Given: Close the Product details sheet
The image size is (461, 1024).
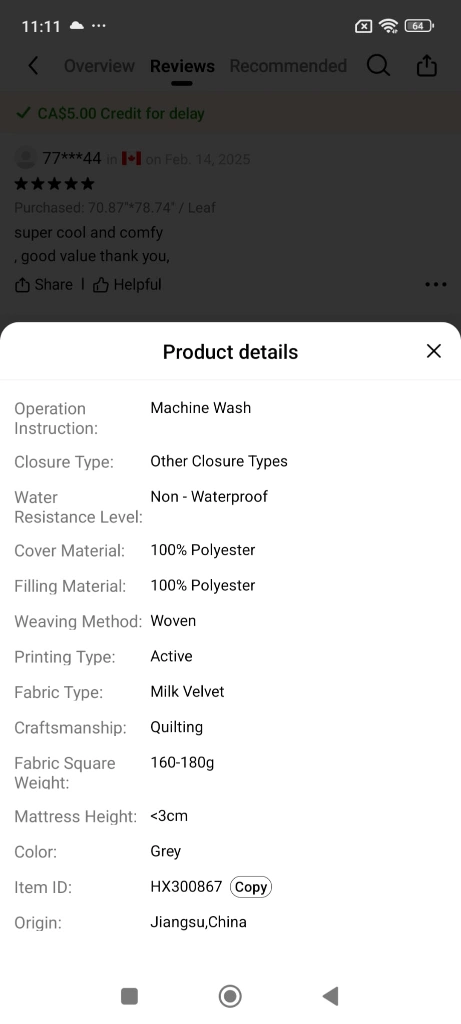Looking at the screenshot, I should coord(434,351).
